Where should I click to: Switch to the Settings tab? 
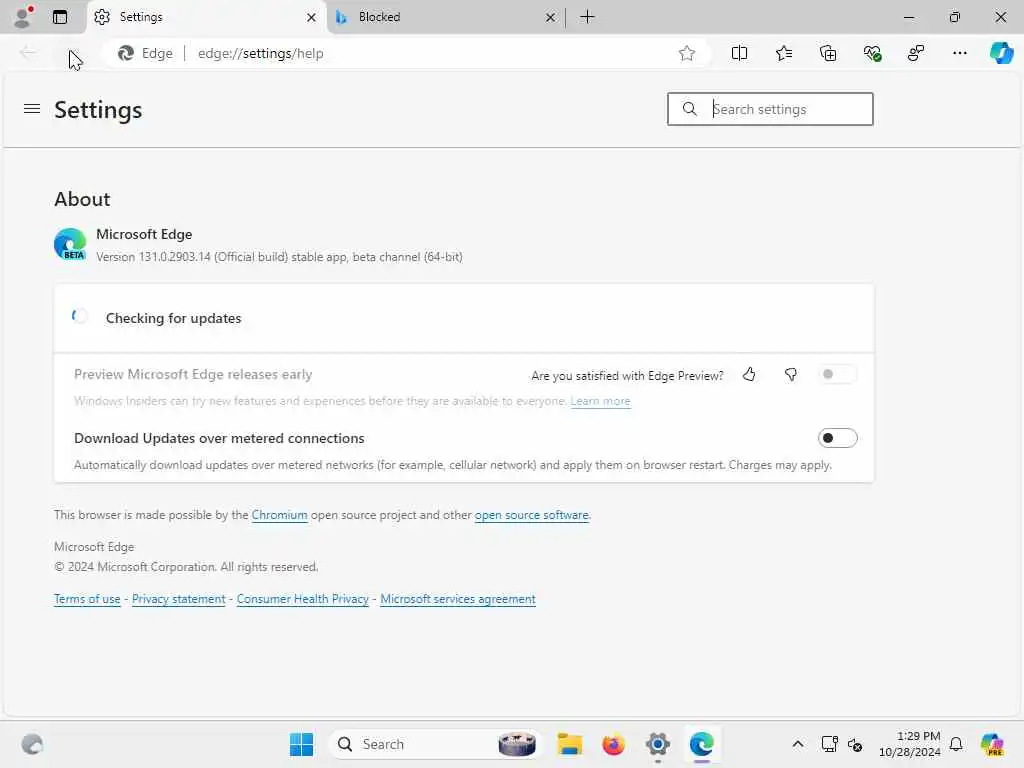point(206,17)
